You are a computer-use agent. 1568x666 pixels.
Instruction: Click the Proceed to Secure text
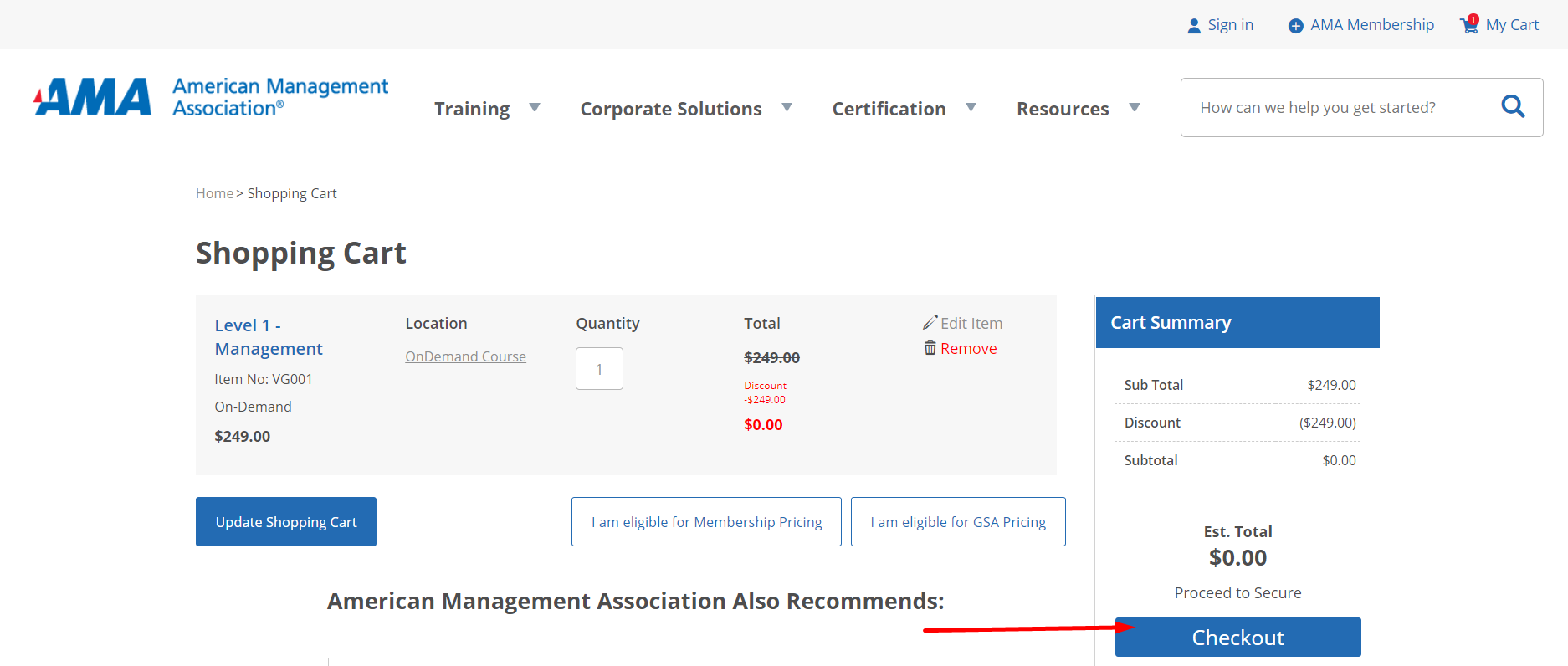[x=1237, y=592]
